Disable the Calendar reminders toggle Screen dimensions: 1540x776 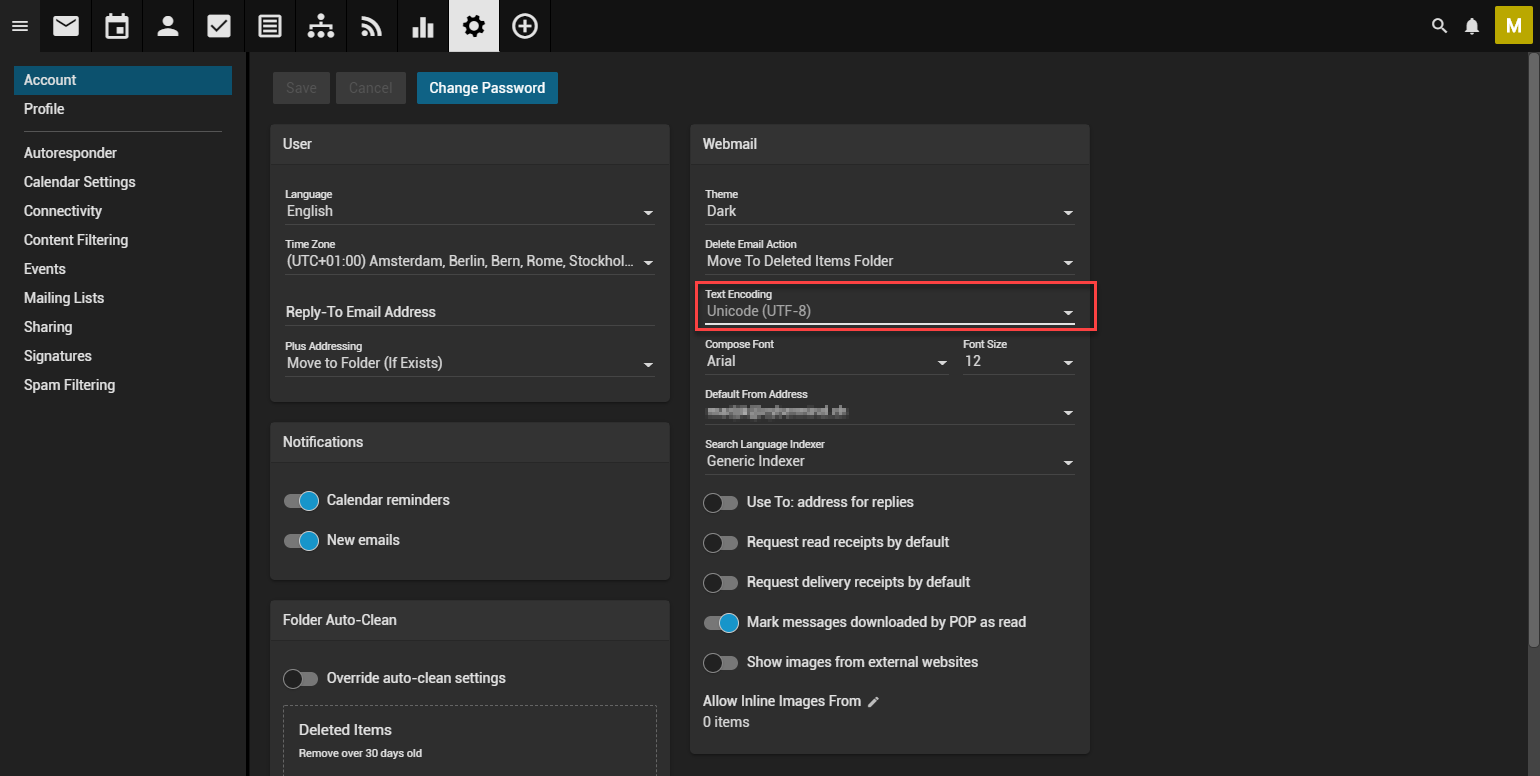point(301,500)
